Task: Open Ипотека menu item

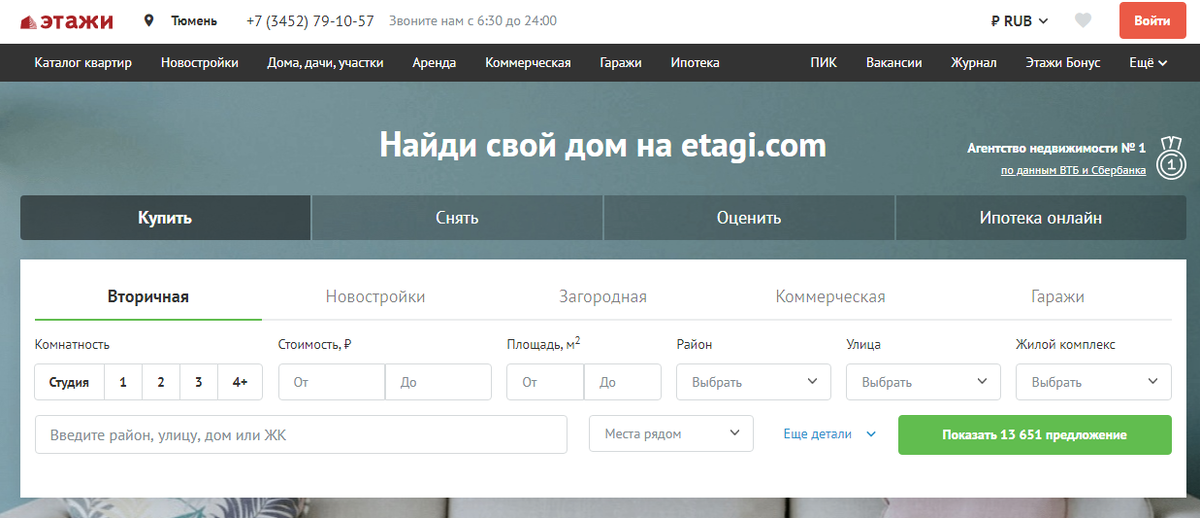Action: (x=695, y=62)
